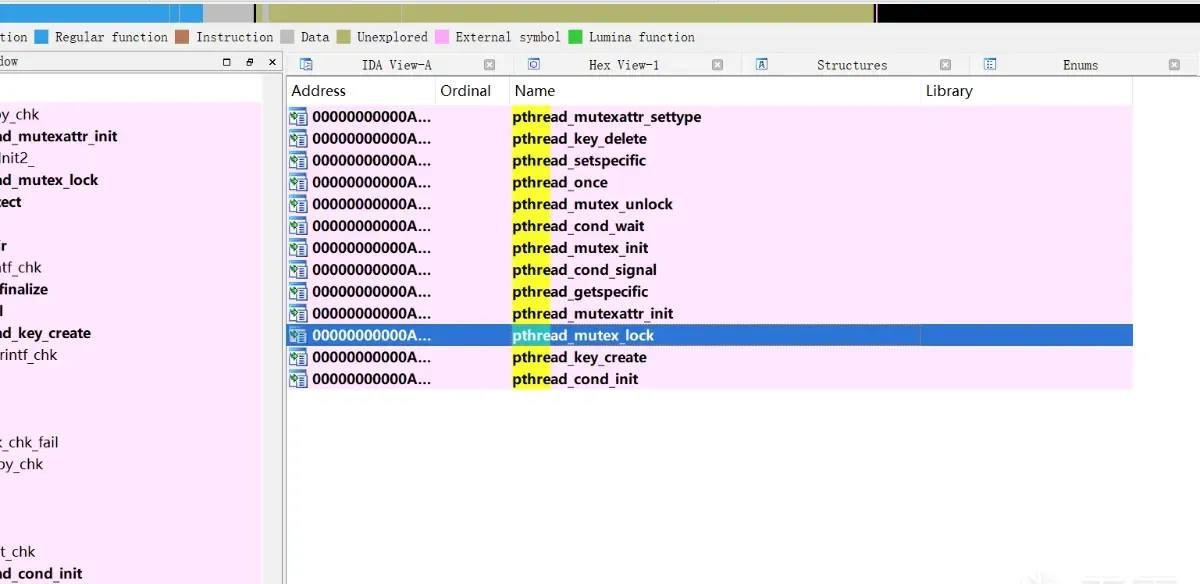
Task: Close the Hex View-1 tab
Action: [x=717, y=65]
